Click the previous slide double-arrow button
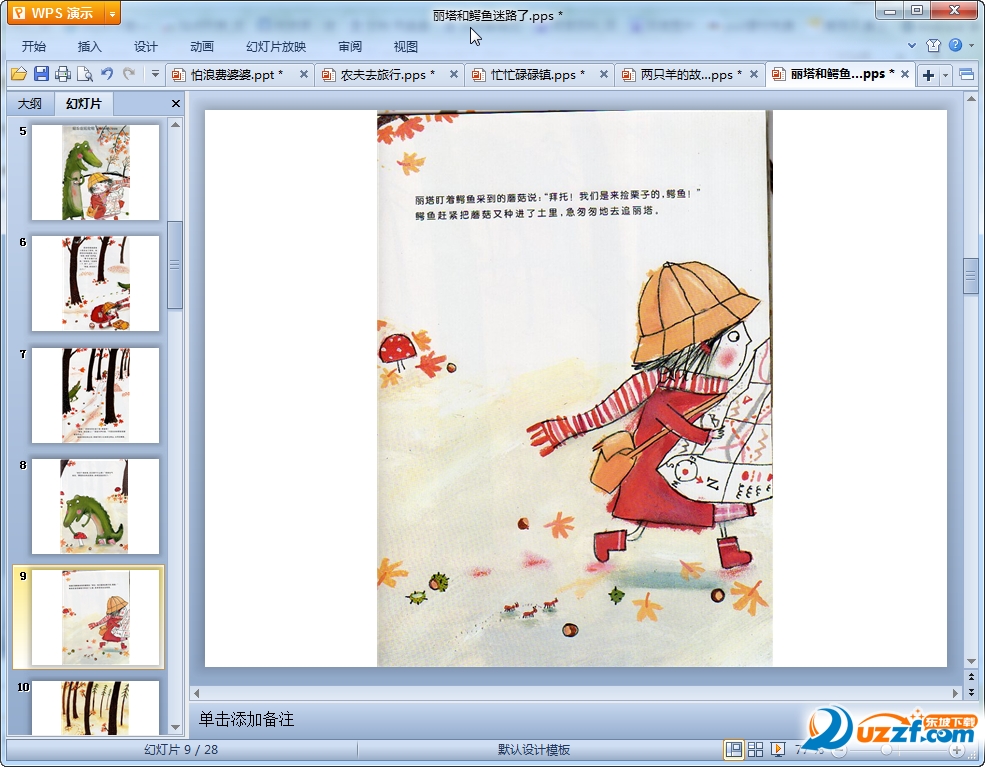 pos(971,677)
